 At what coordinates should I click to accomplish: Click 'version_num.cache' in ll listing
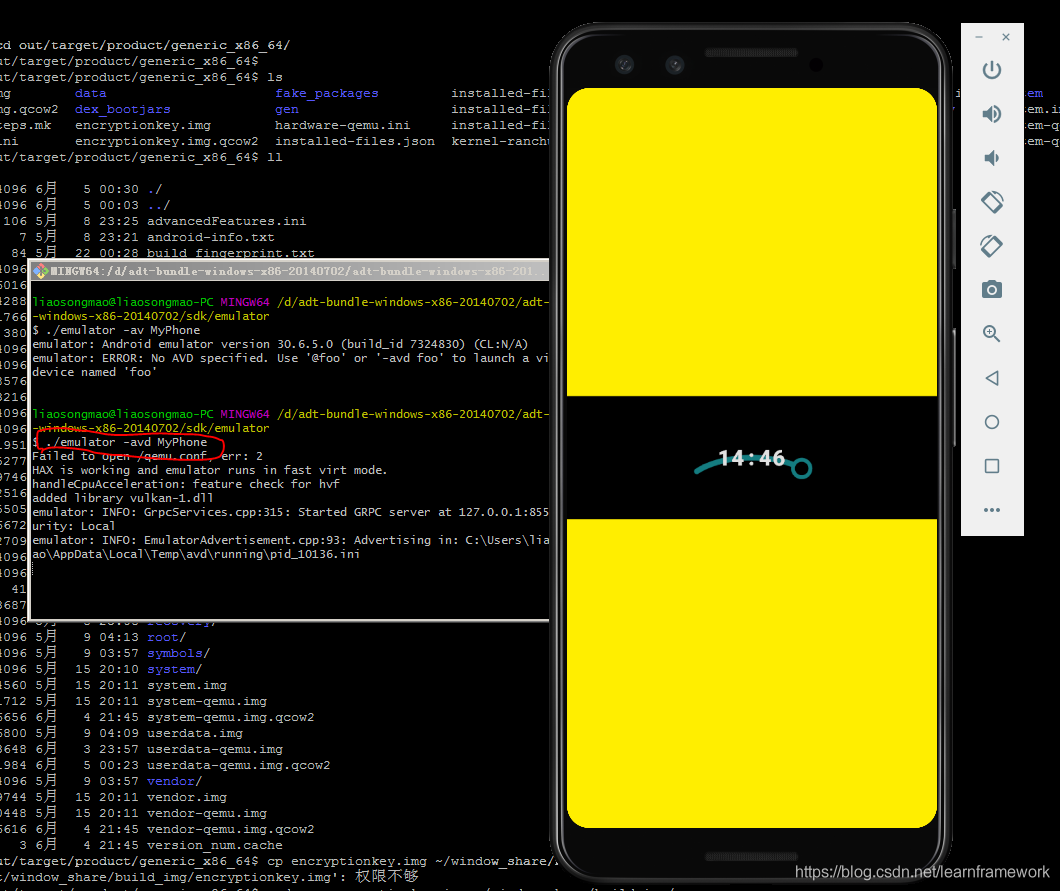[215, 845]
